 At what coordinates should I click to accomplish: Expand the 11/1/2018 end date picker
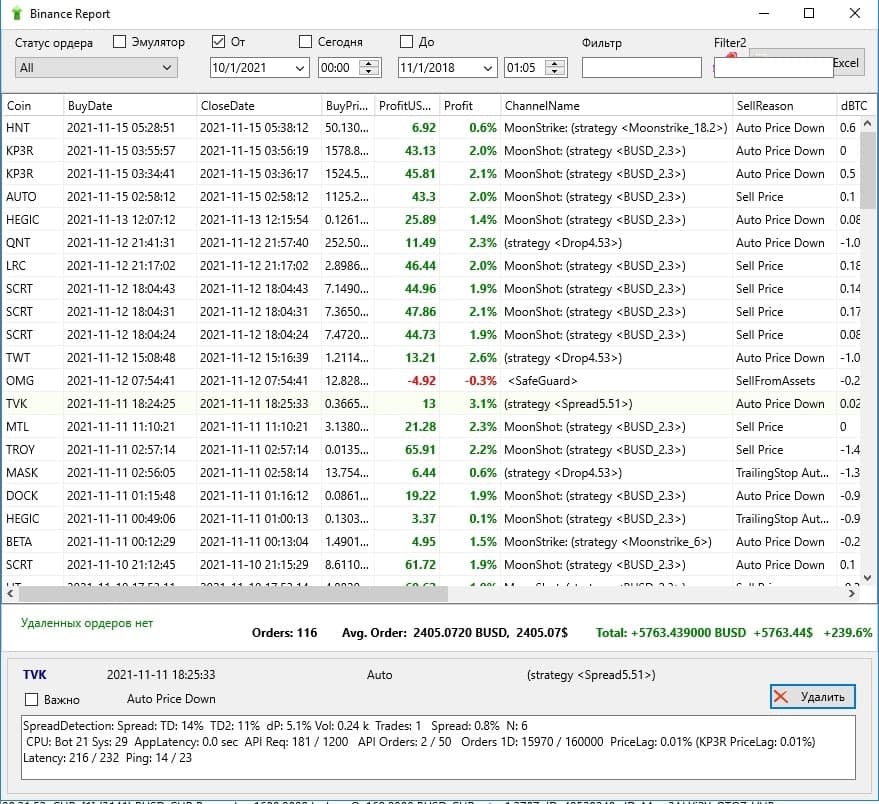pos(487,68)
